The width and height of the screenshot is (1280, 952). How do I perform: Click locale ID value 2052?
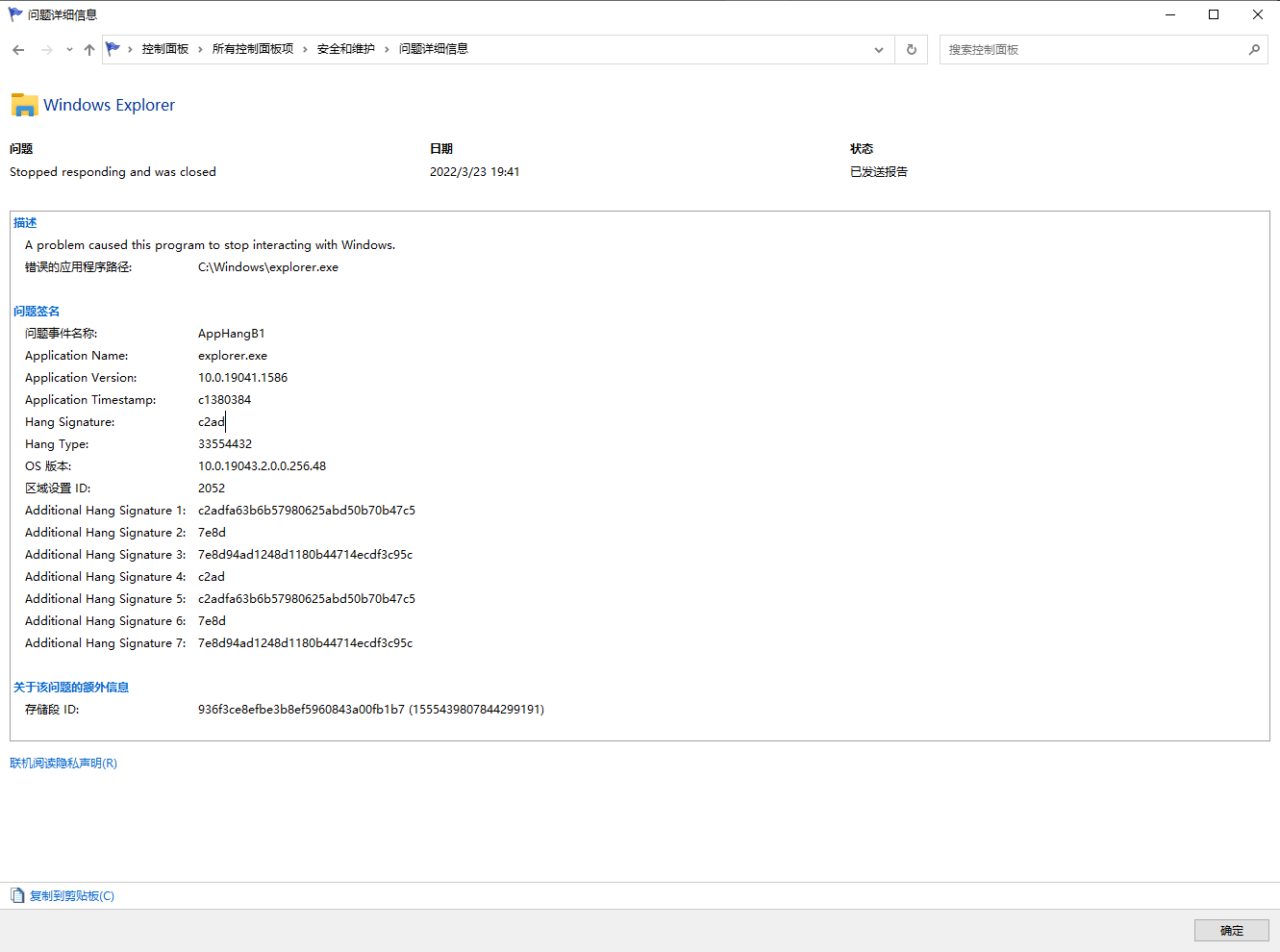pyautogui.click(x=212, y=489)
